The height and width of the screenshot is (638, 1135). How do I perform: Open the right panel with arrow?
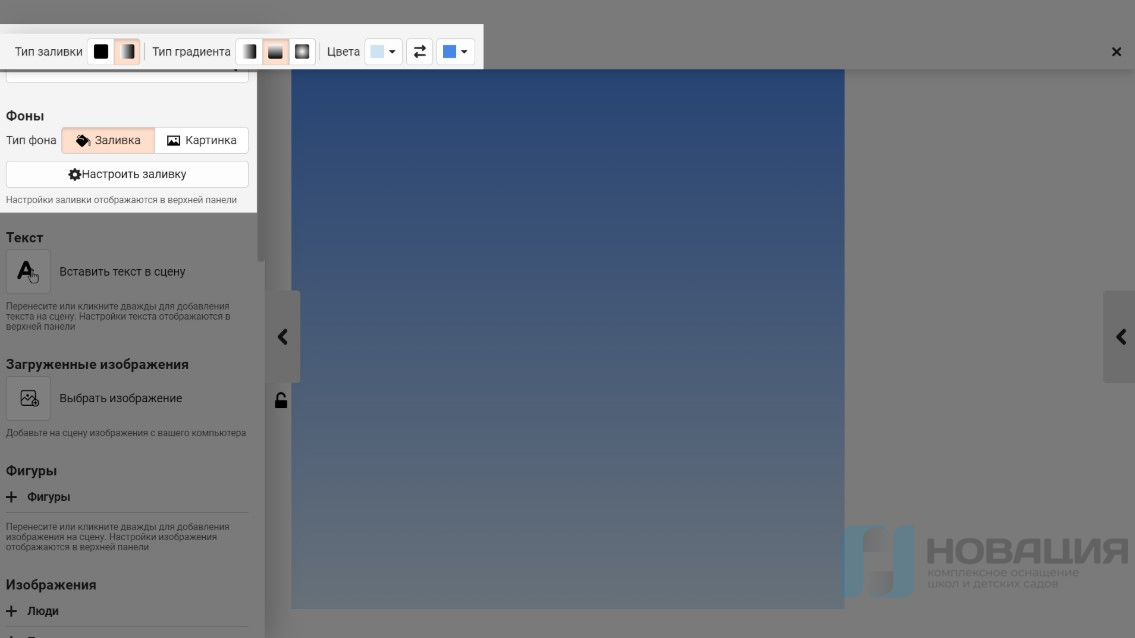click(x=1120, y=337)
